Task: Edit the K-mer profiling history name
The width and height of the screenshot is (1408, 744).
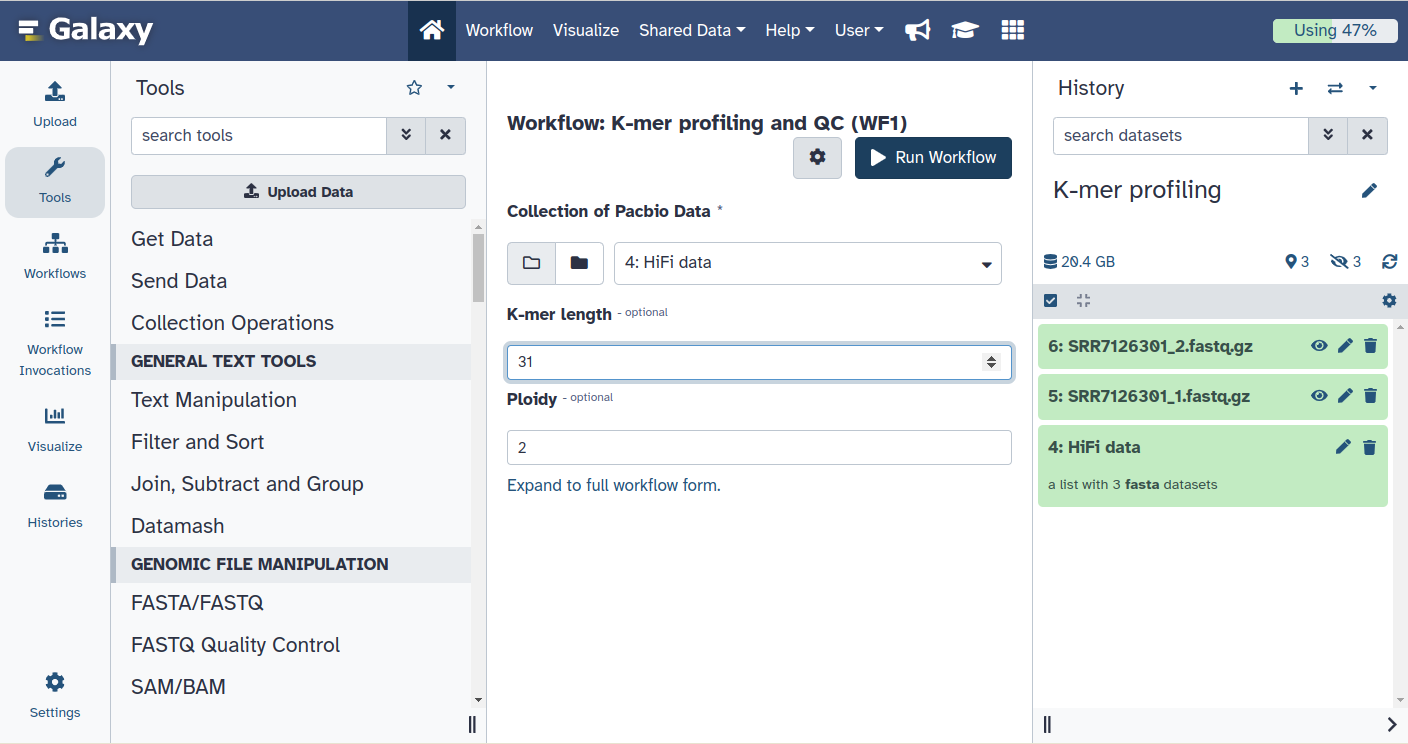Action: (x=1369, y=190)
